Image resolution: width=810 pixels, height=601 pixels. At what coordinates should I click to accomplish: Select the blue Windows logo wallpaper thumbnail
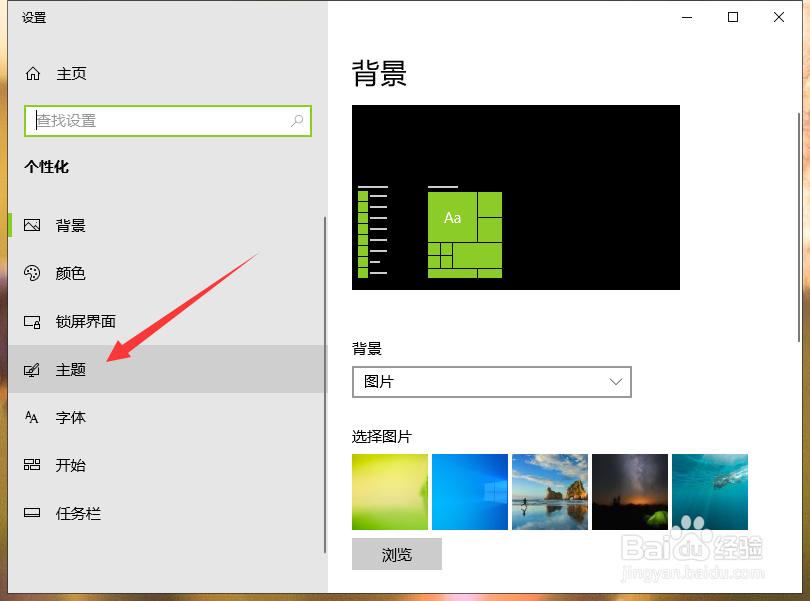tap(470, 492)
